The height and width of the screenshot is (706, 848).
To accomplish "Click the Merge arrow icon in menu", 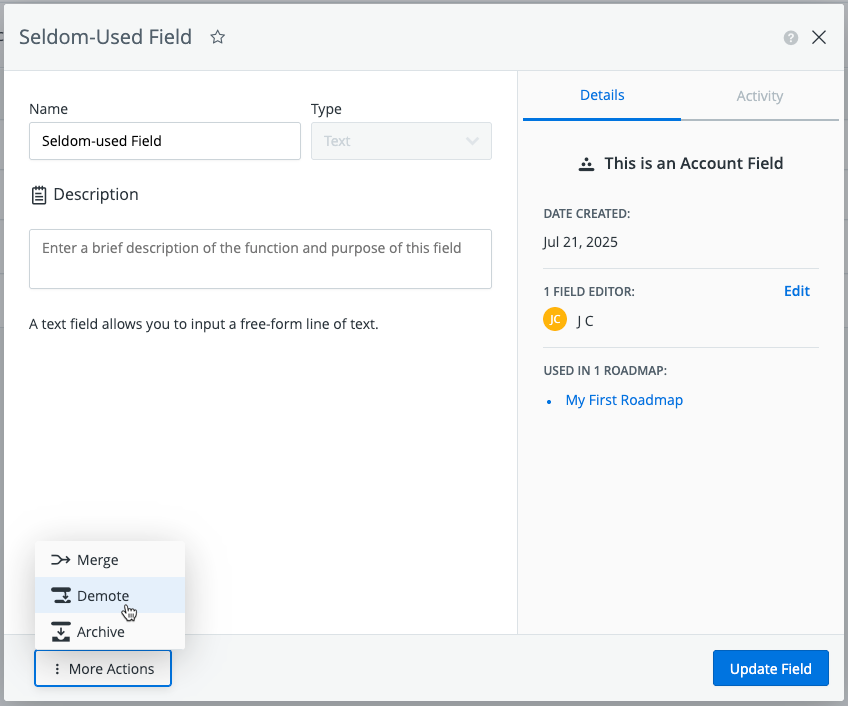I will tap(60, 560).
